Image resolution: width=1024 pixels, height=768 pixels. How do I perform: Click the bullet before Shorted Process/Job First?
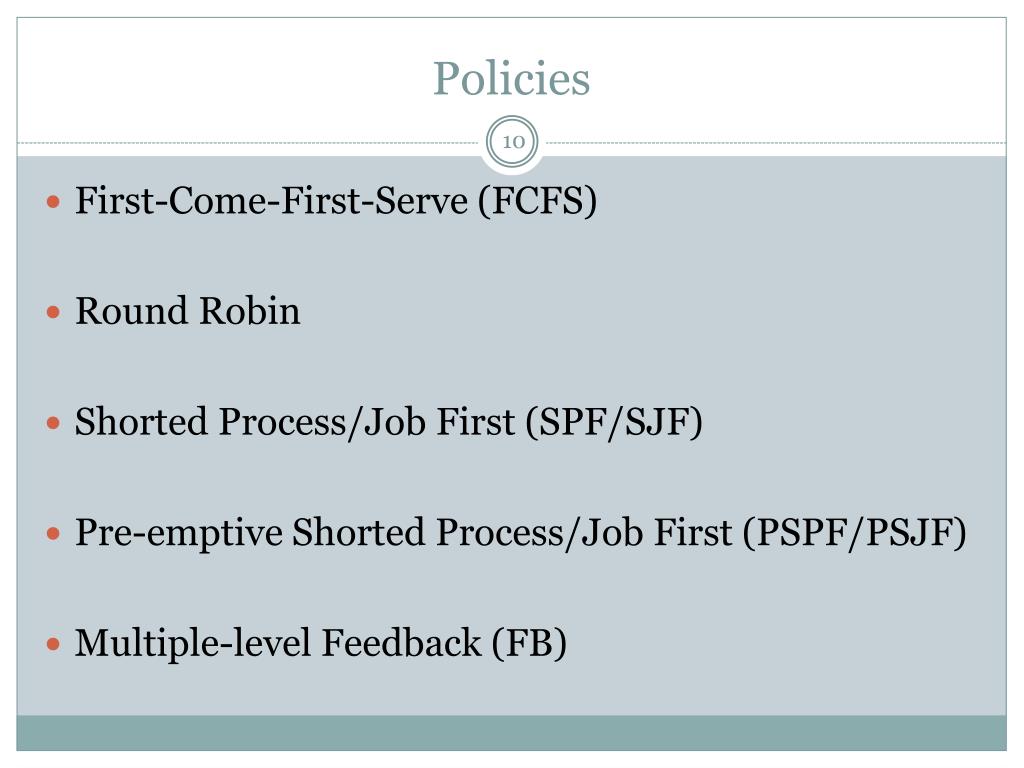[54, 423]
